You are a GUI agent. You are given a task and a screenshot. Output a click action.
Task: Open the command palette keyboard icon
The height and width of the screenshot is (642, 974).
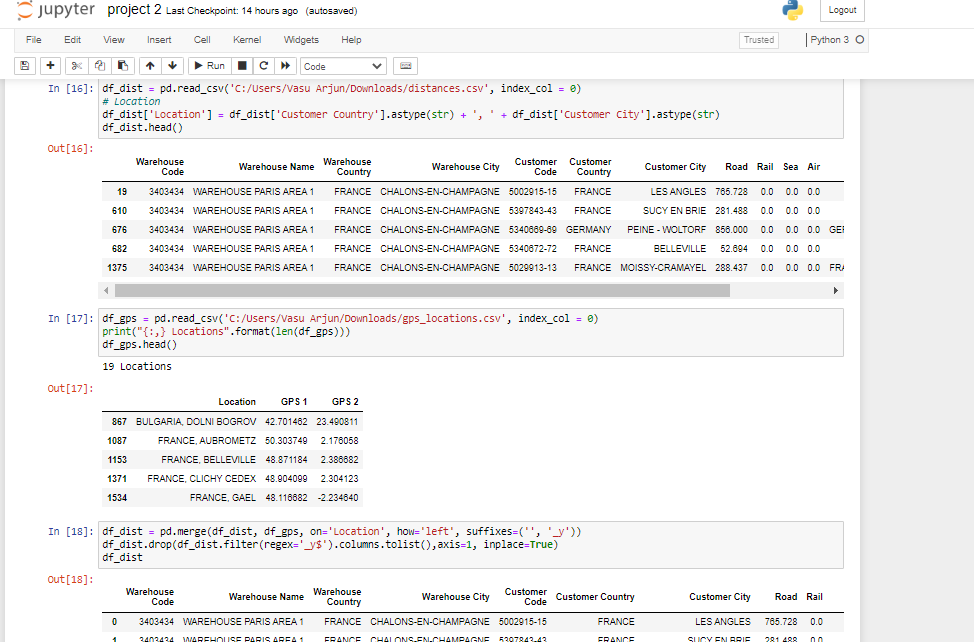pos(406,66)
